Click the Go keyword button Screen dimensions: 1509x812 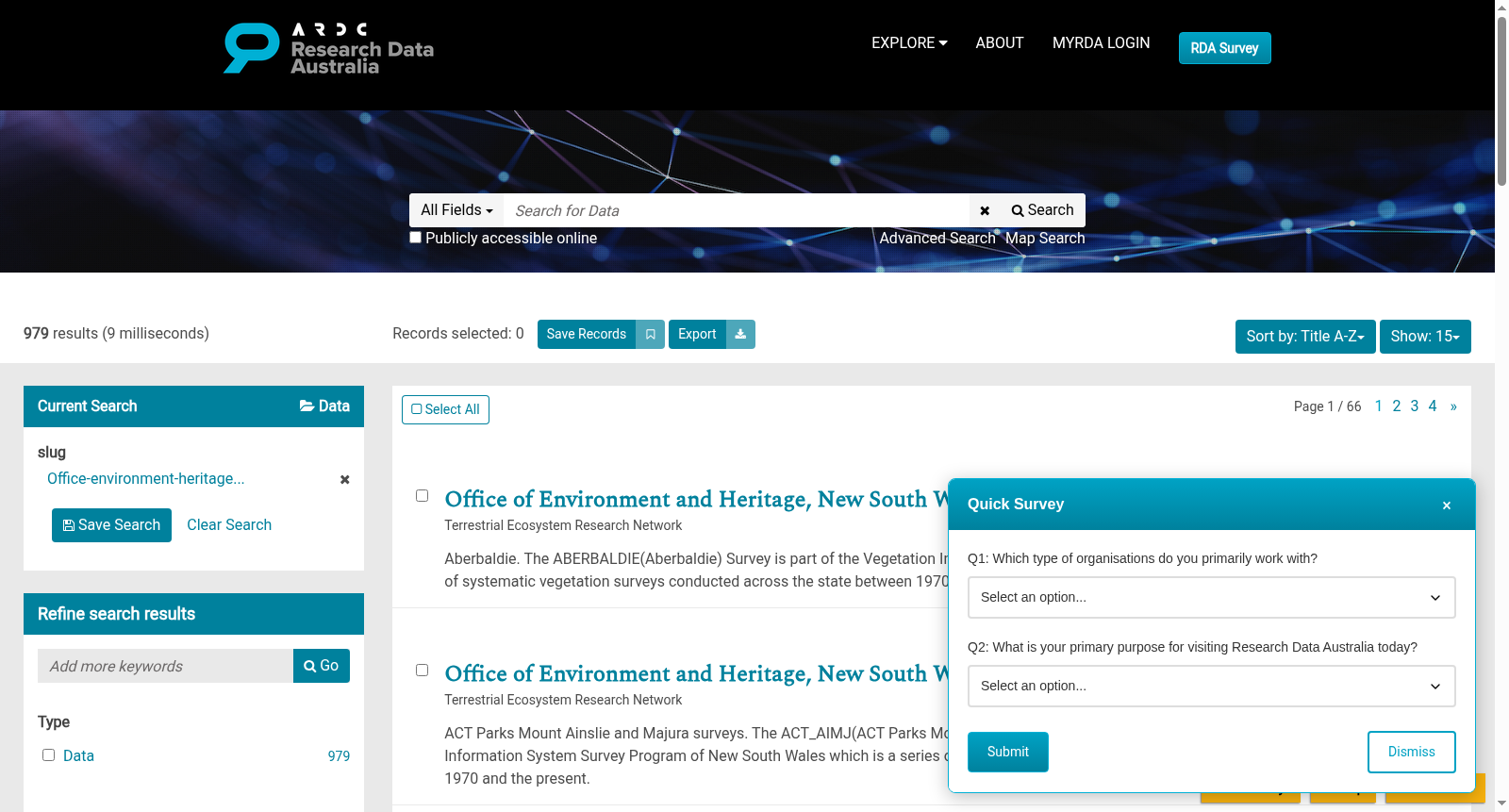(322, 666)
